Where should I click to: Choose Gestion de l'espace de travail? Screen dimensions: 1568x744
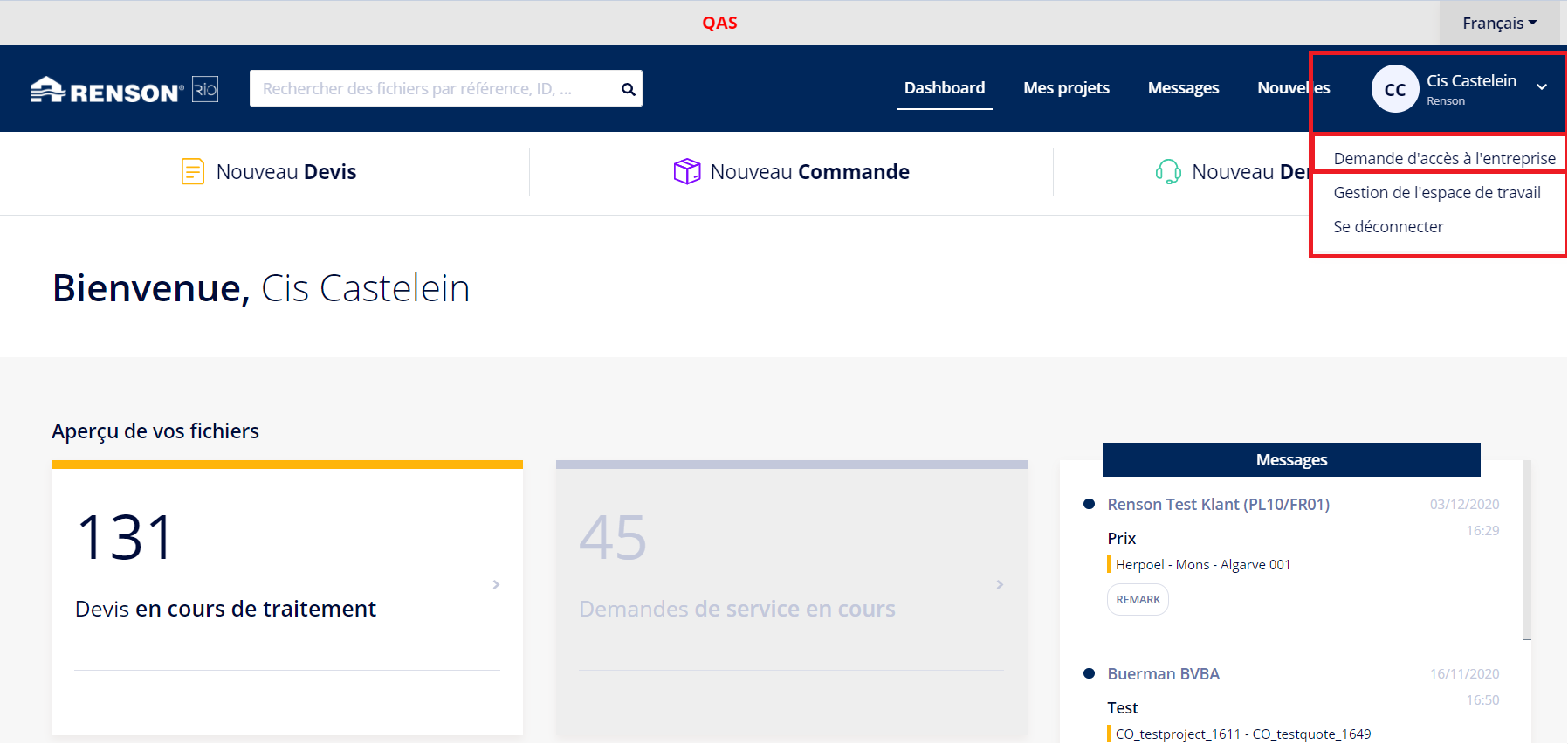pyautogui.click(x=1436, y=192)
